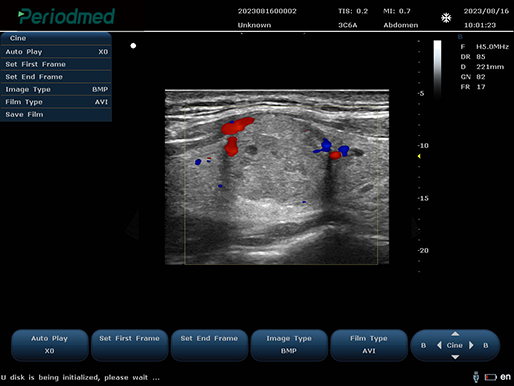The image size is (514, 386).
Task: Click the bottom Film Type AVI button
Action: coord(369,345)
